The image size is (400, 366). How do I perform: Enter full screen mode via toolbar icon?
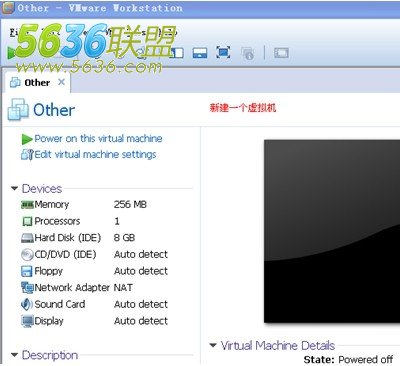click(223, 53)
